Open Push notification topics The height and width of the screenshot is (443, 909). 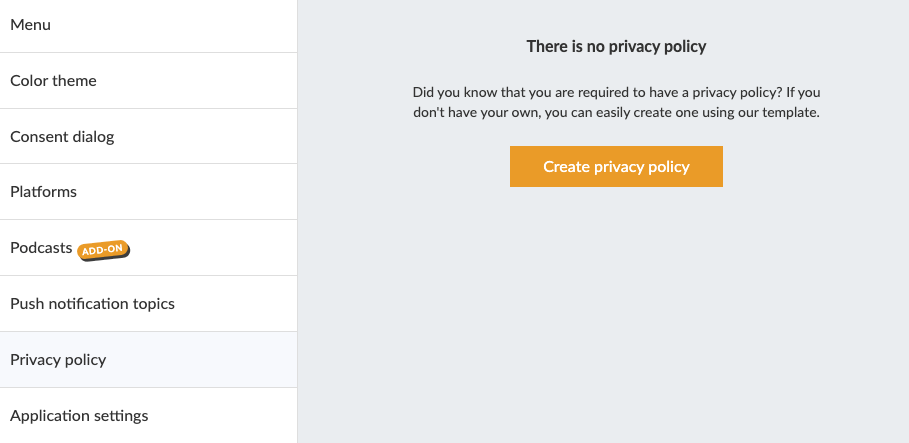[92, 304]
